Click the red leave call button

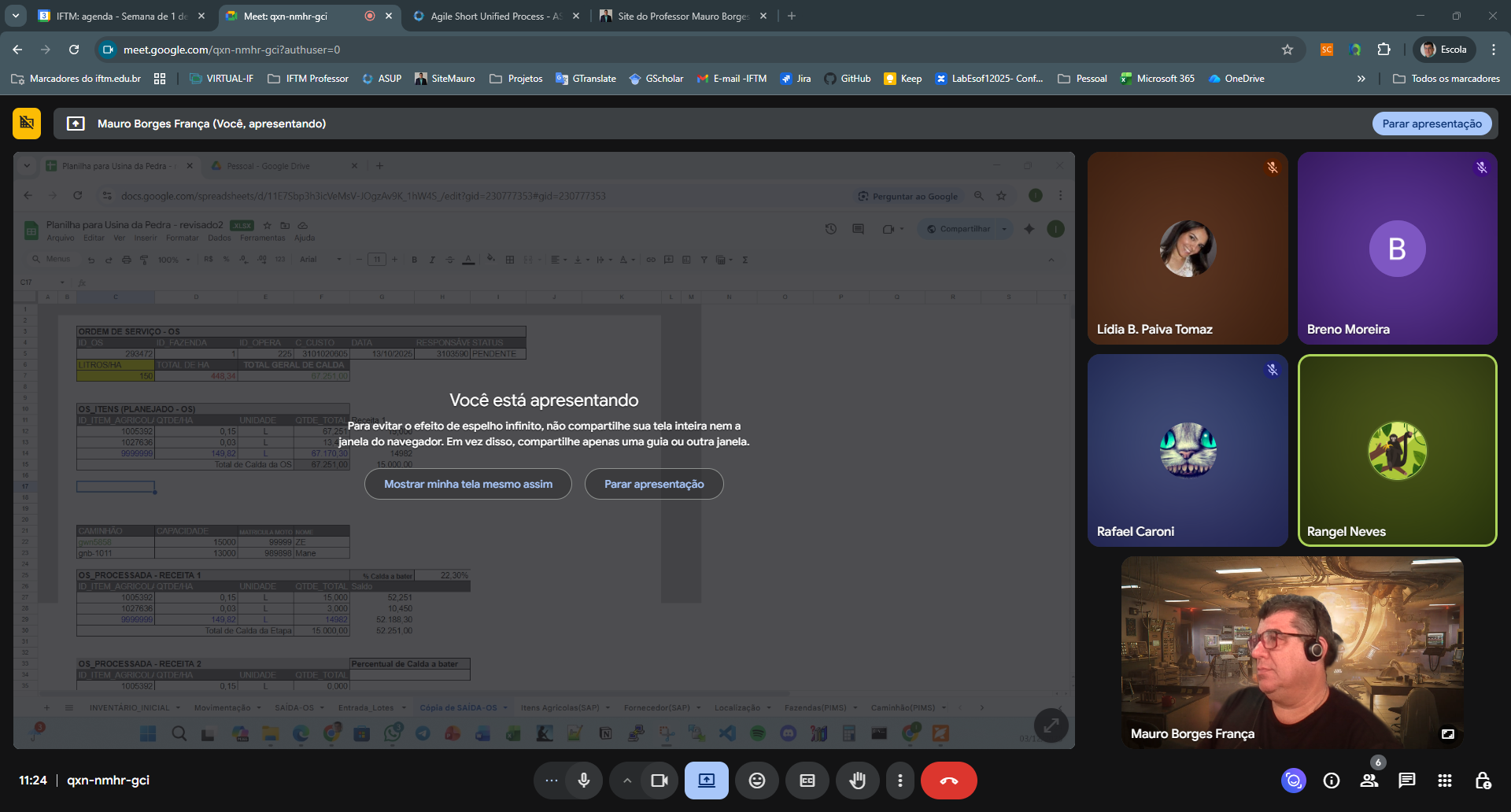tap(948, 781)
